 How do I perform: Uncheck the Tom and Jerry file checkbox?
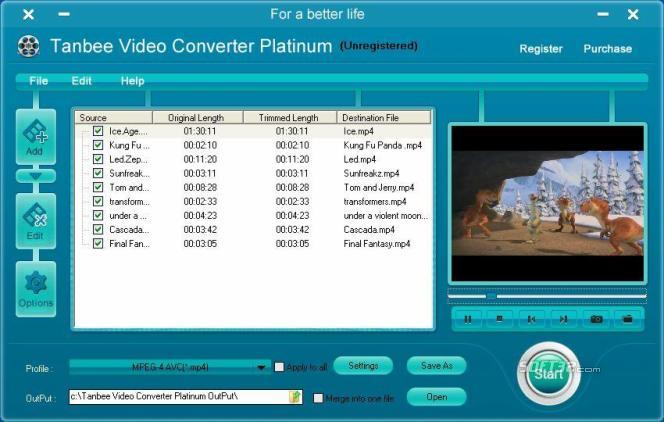point(98,187)
